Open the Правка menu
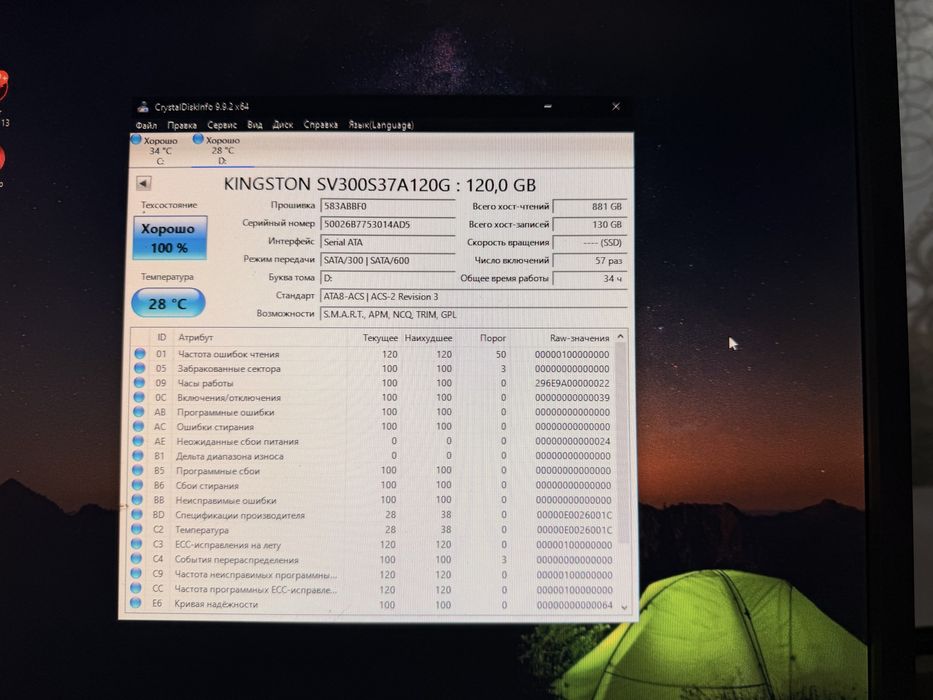The width and height of the screenshot is (933, 700). pos(182,126)
